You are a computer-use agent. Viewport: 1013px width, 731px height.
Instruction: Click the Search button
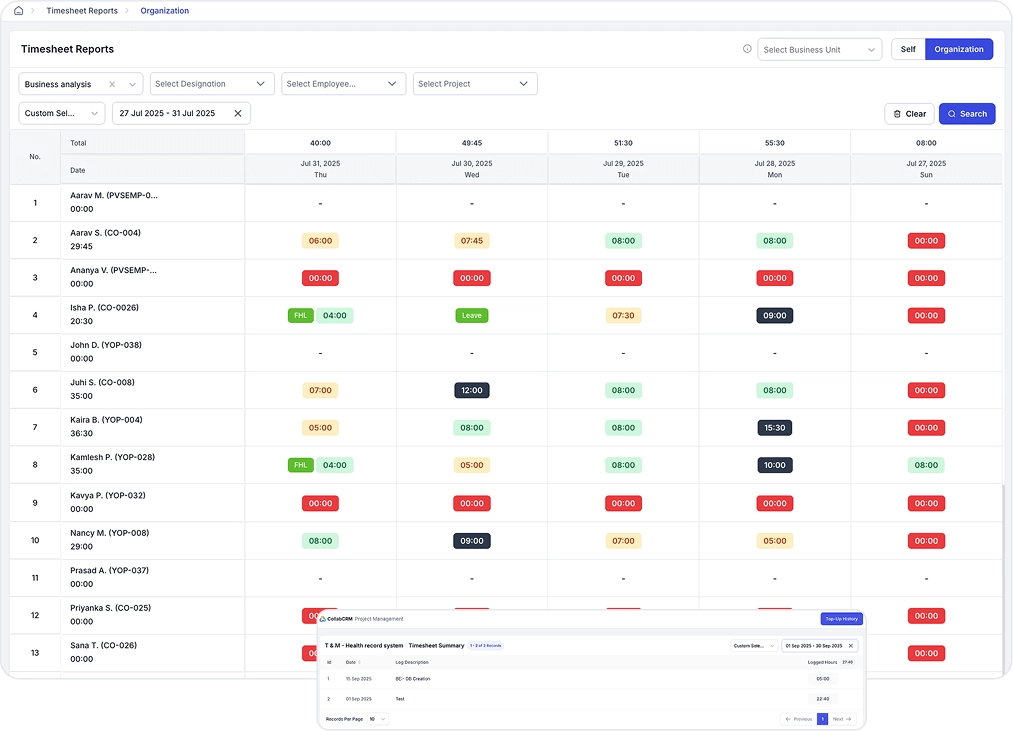point(966,114)
